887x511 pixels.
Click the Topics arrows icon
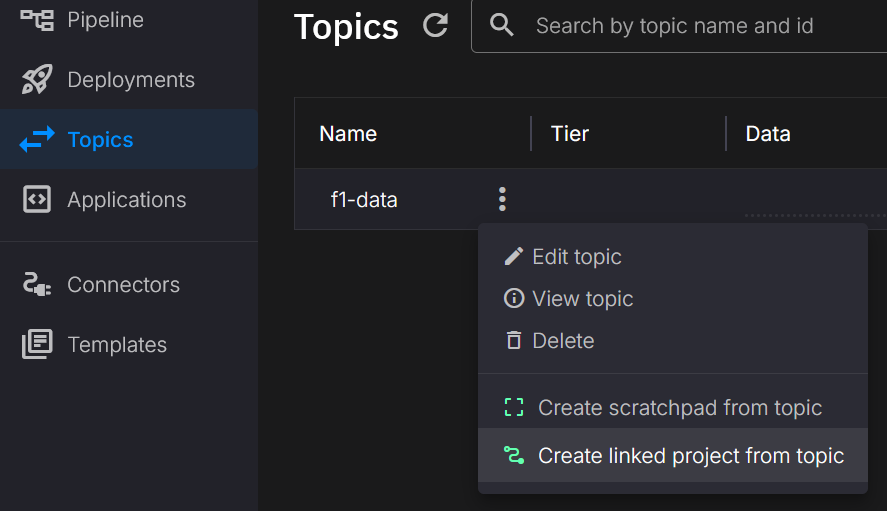click(37, 140)
